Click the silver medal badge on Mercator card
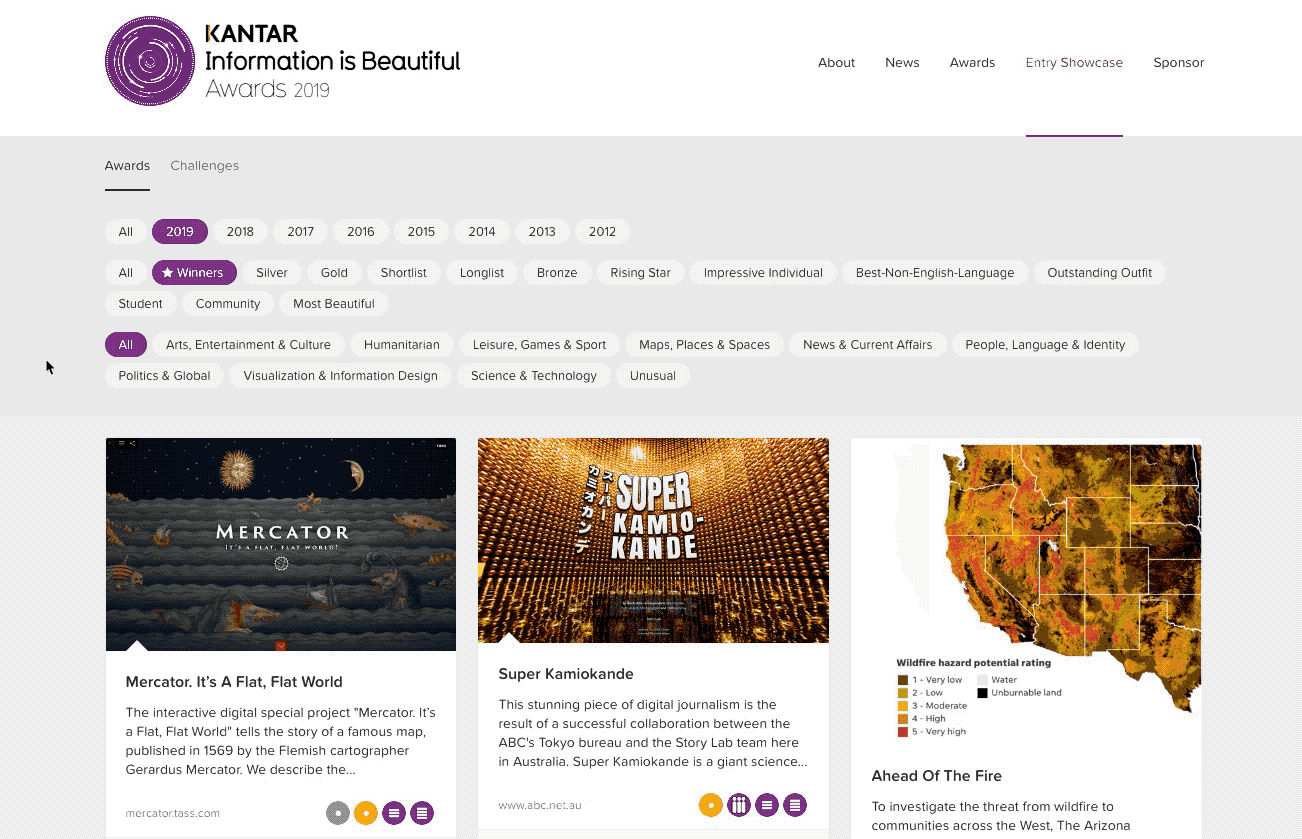This screenshot has width=1302, height=839. click(338, 813)
